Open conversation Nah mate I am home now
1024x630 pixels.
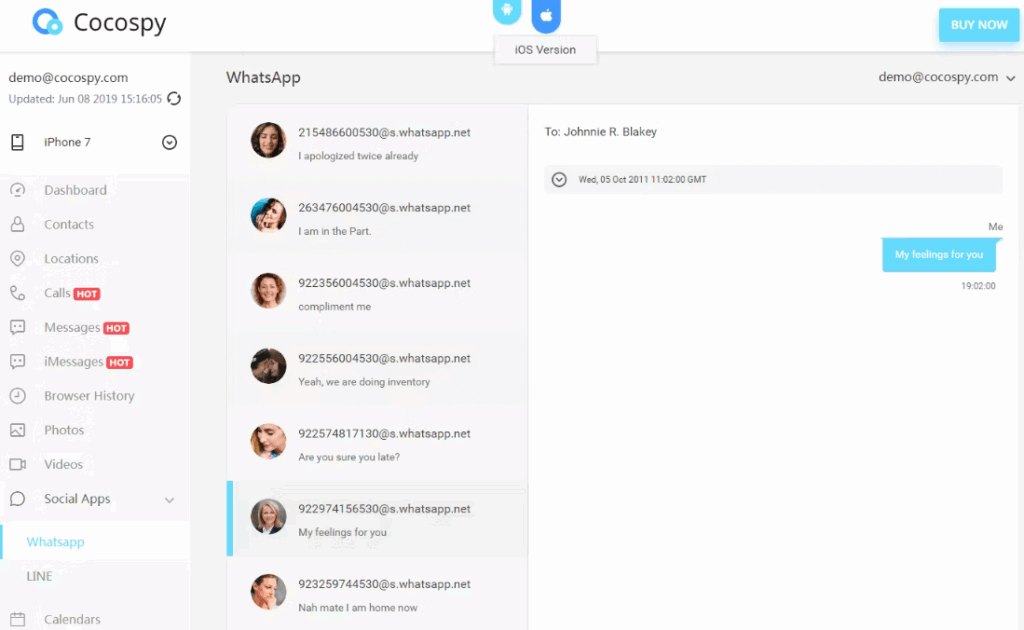(377, 594)
